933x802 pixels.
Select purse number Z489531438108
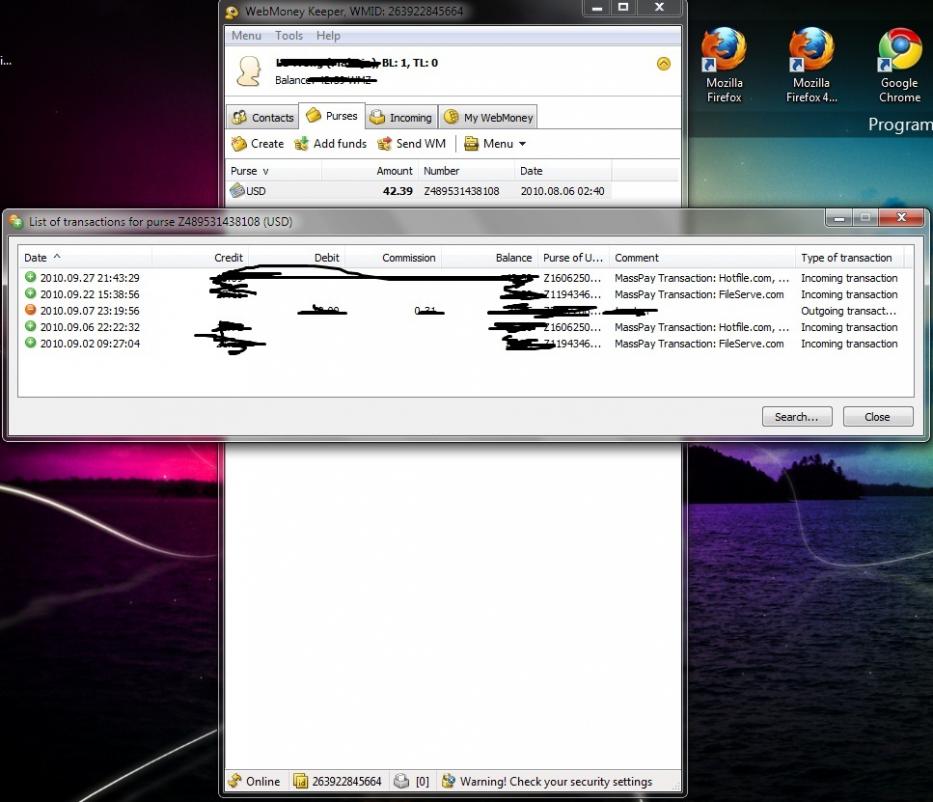coord(461,191)
